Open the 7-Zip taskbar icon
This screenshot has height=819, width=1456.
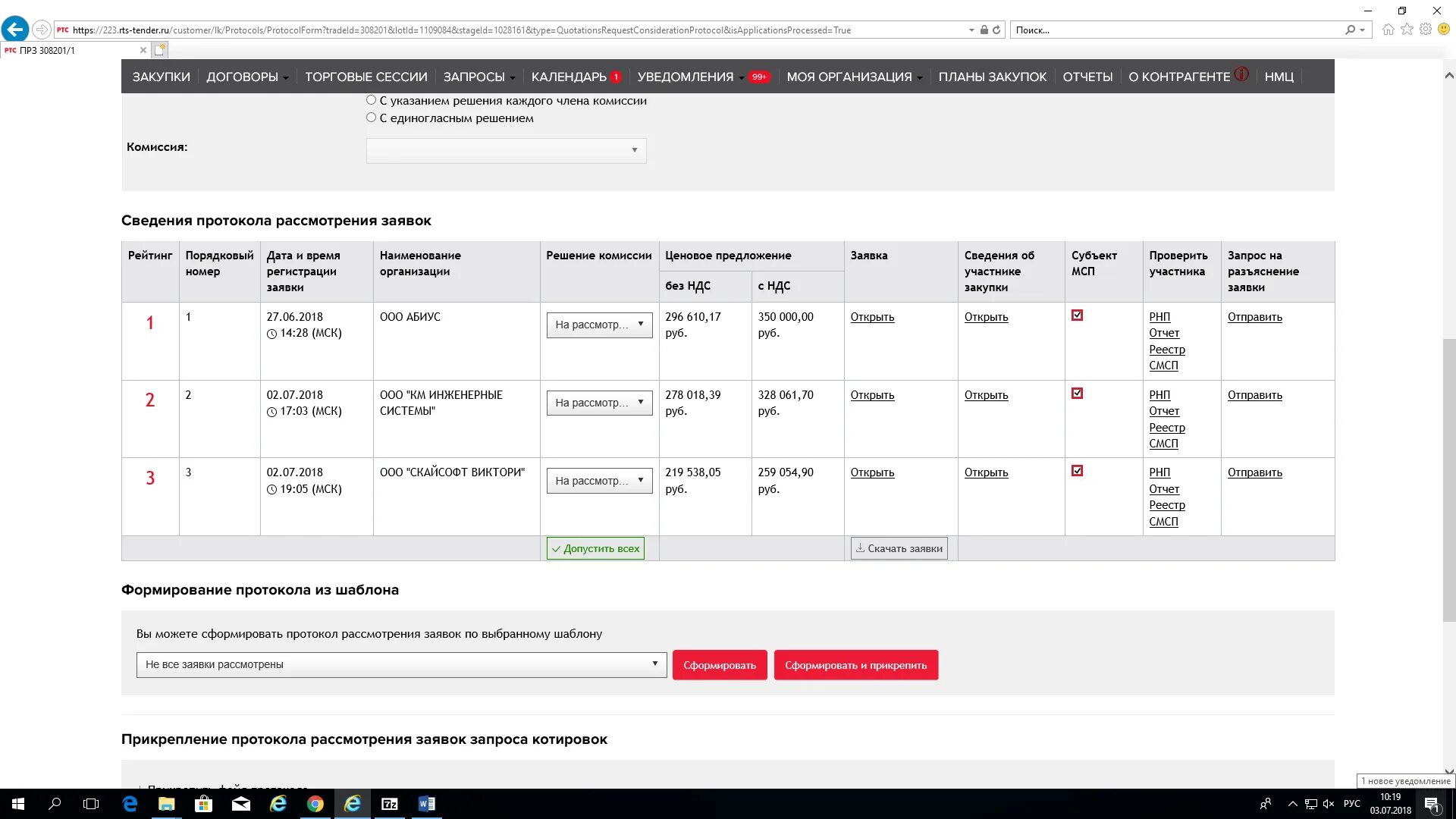(390, 804)
